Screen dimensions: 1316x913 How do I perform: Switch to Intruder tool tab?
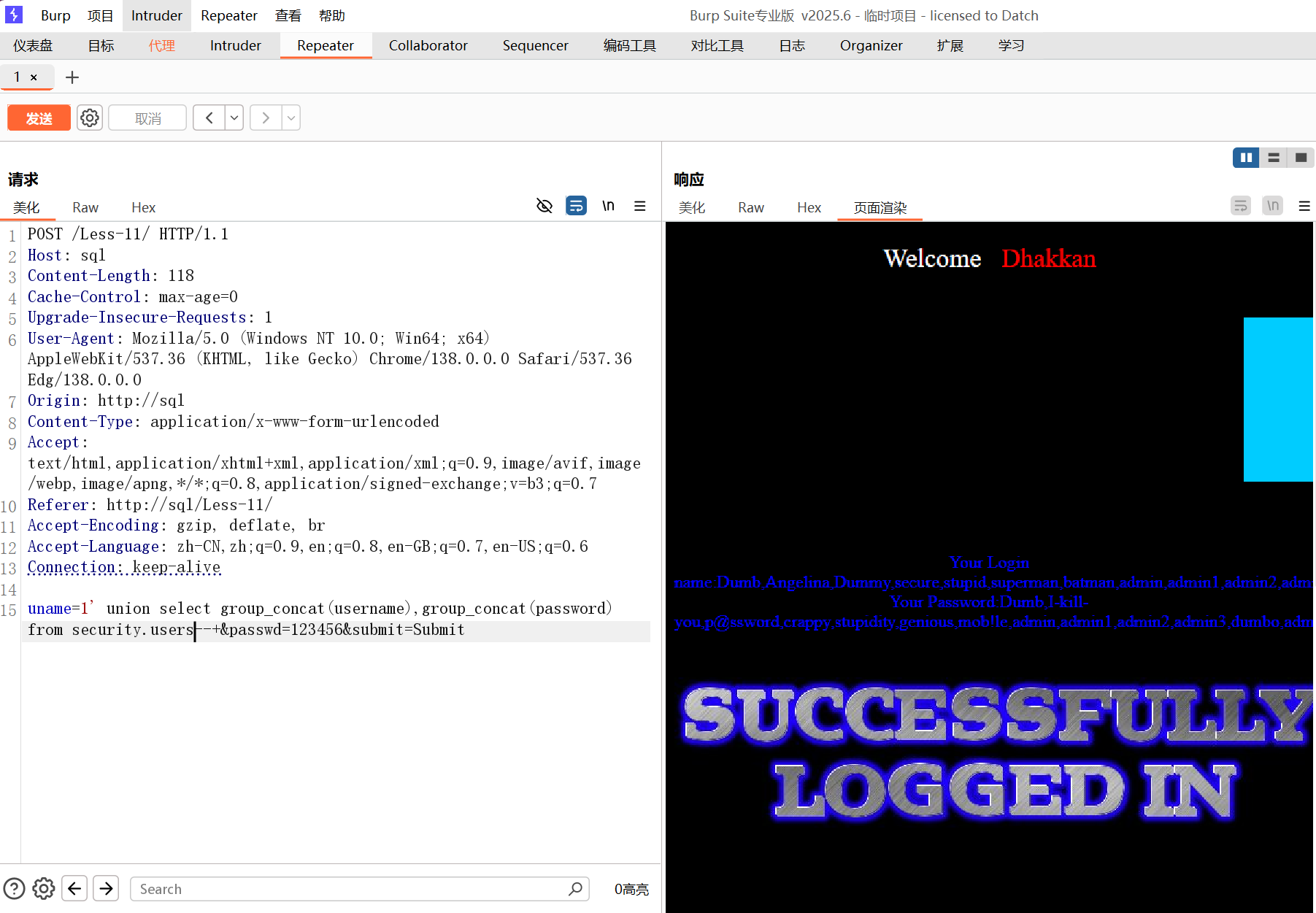(235, 45)
